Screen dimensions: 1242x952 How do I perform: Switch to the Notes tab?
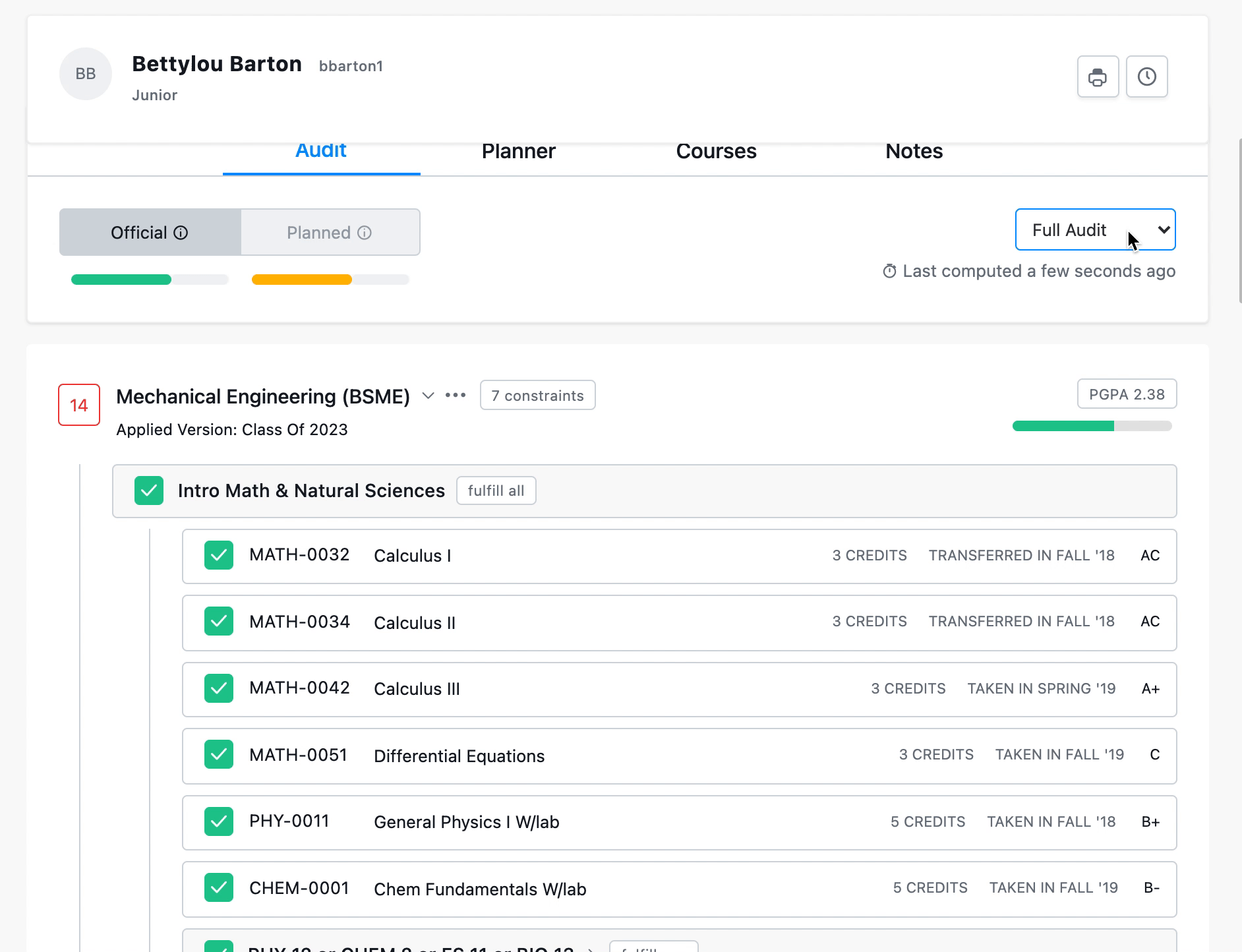coord(914,151)
